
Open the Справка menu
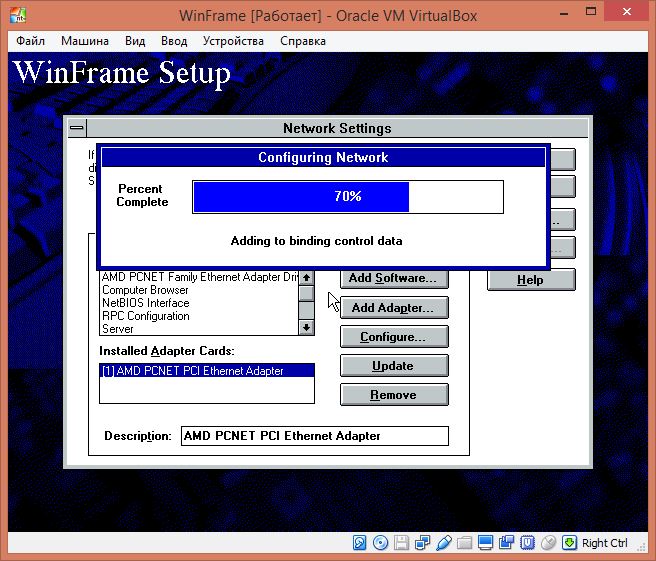click(303, 41)
